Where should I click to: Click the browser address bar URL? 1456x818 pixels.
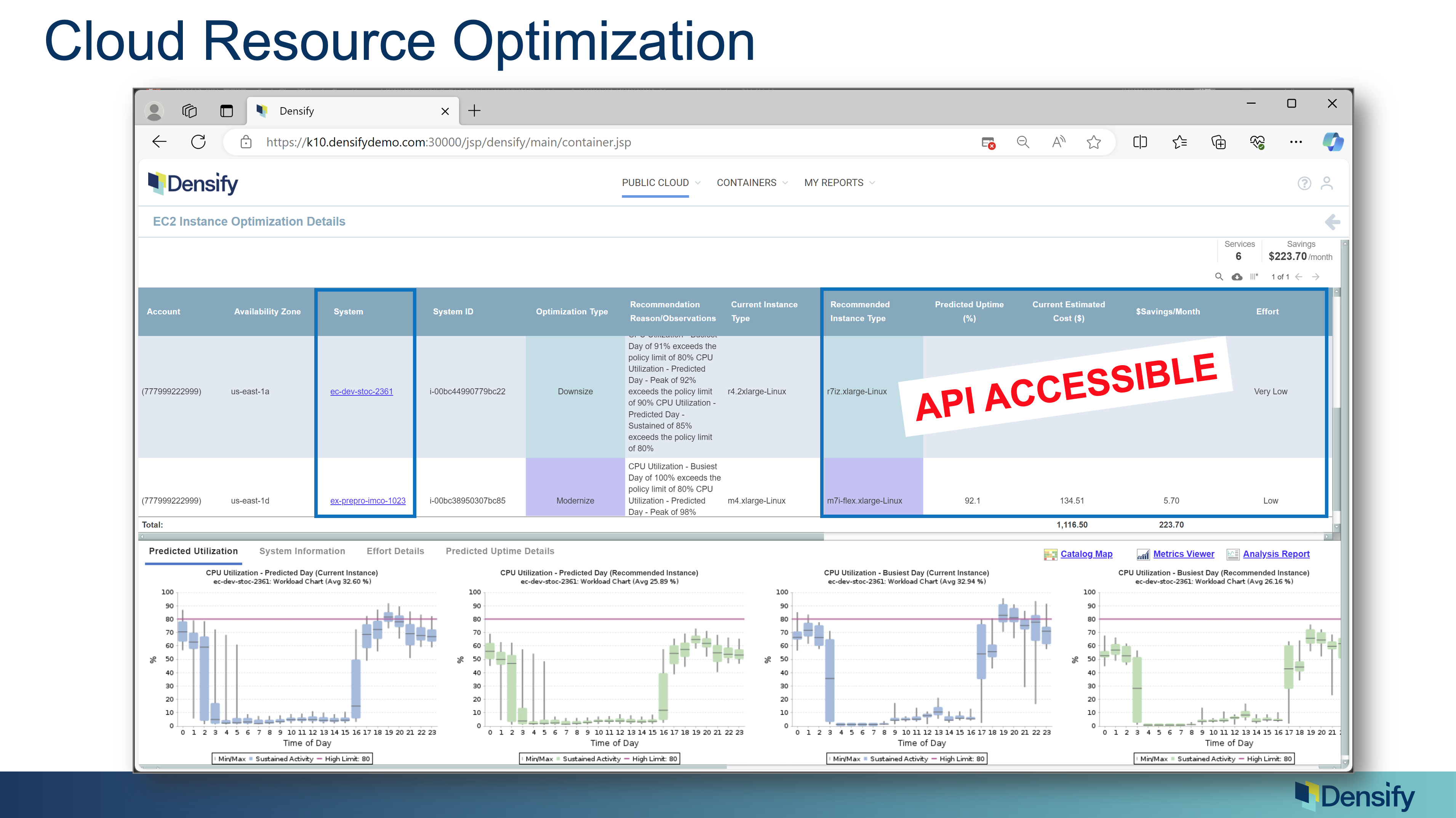[448, 142]
